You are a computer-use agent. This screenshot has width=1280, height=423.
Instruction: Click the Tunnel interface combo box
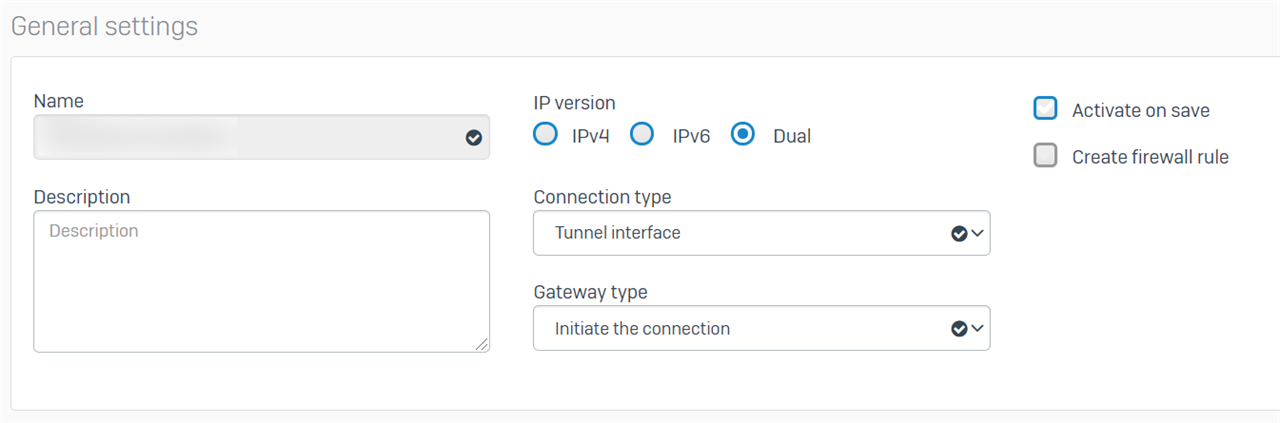click(762, 233)
